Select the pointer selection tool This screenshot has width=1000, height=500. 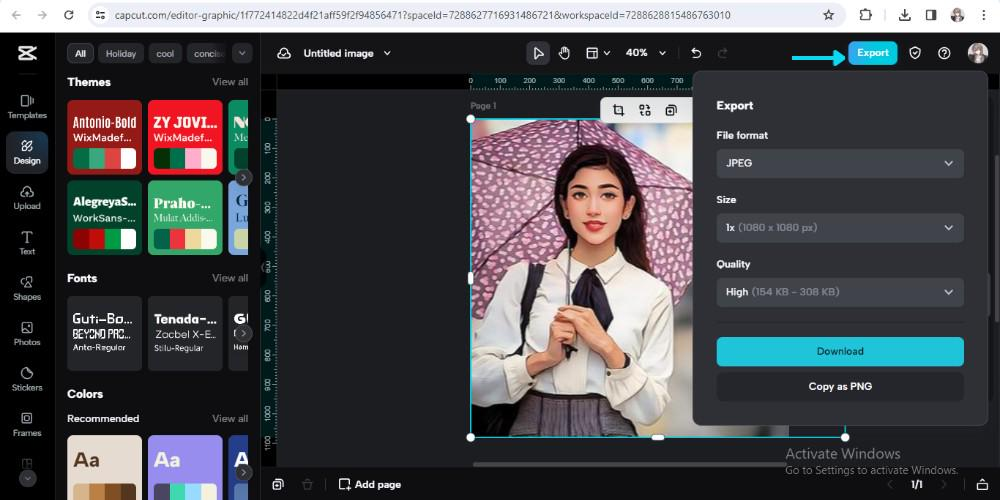(538, 53)
